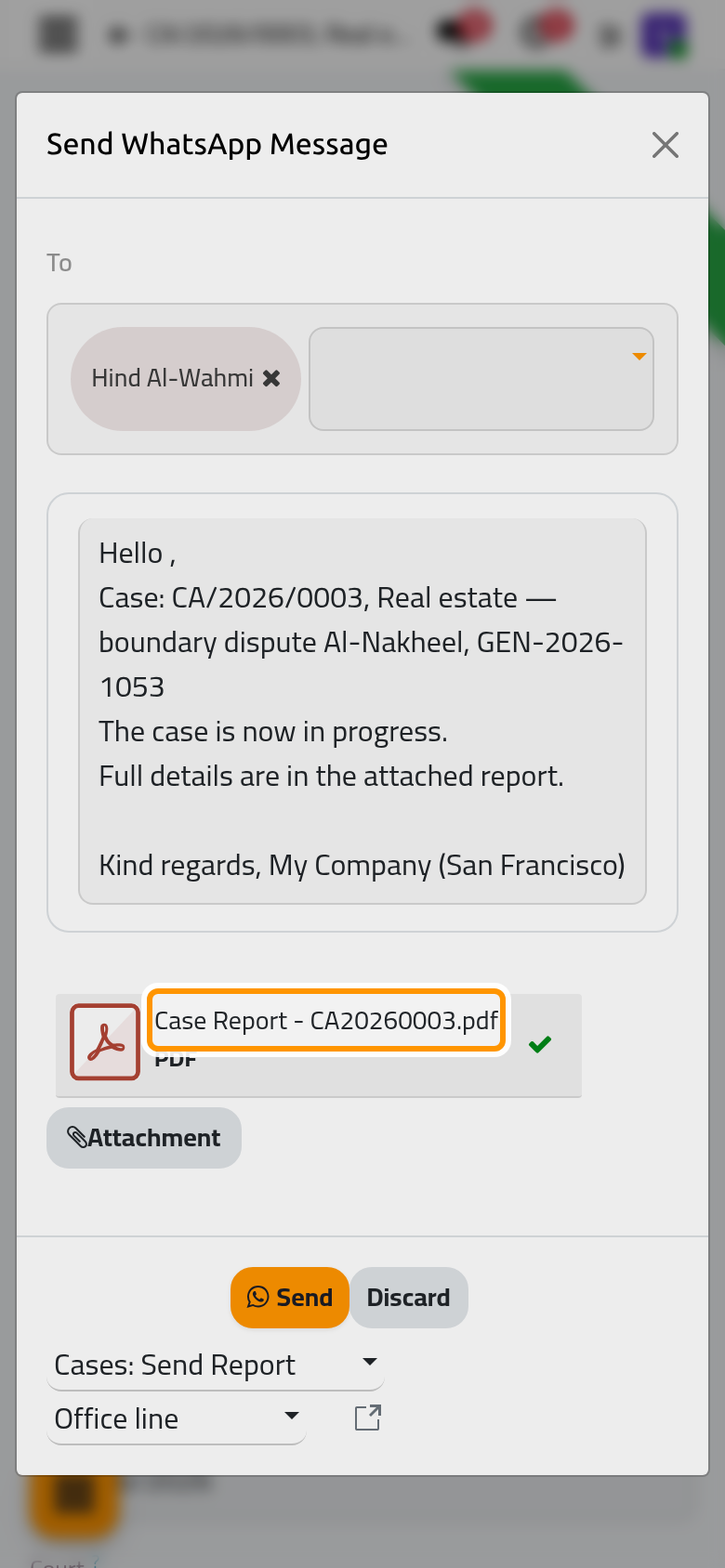Image resolution: width=725 pixels, height=1568 pixels.
Task: Open the recipient dropdown arrow
Action: (x=639, y=357)
